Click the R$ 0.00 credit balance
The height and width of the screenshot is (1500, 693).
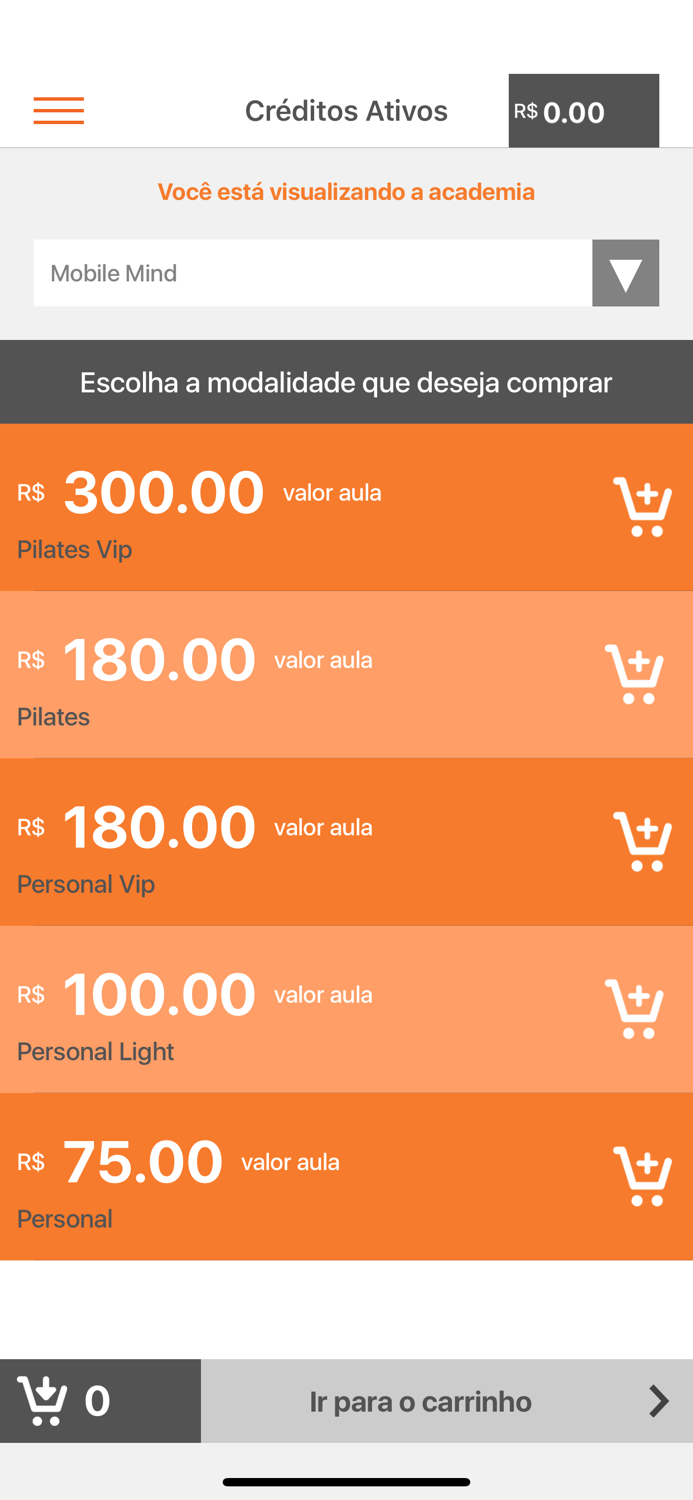coord(583,111)
